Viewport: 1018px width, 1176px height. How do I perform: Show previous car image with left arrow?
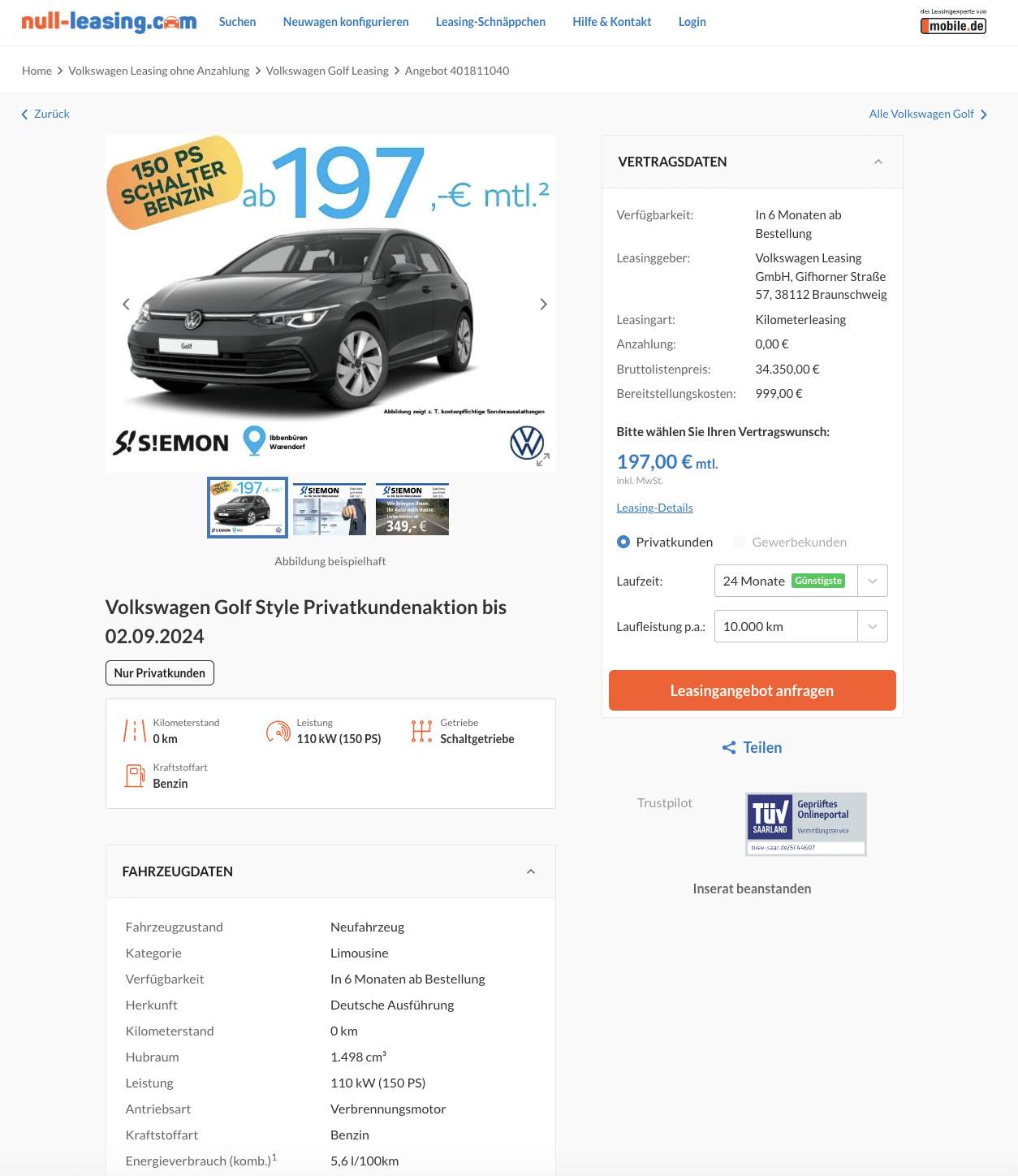coord(126,305)
